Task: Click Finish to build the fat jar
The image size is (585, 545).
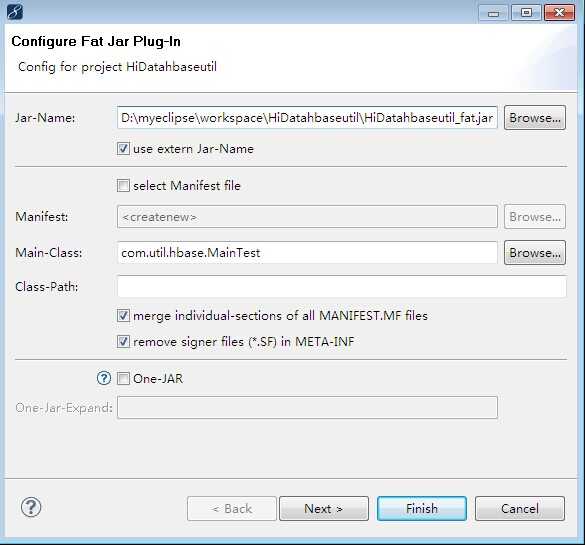Action: point(422,508)
